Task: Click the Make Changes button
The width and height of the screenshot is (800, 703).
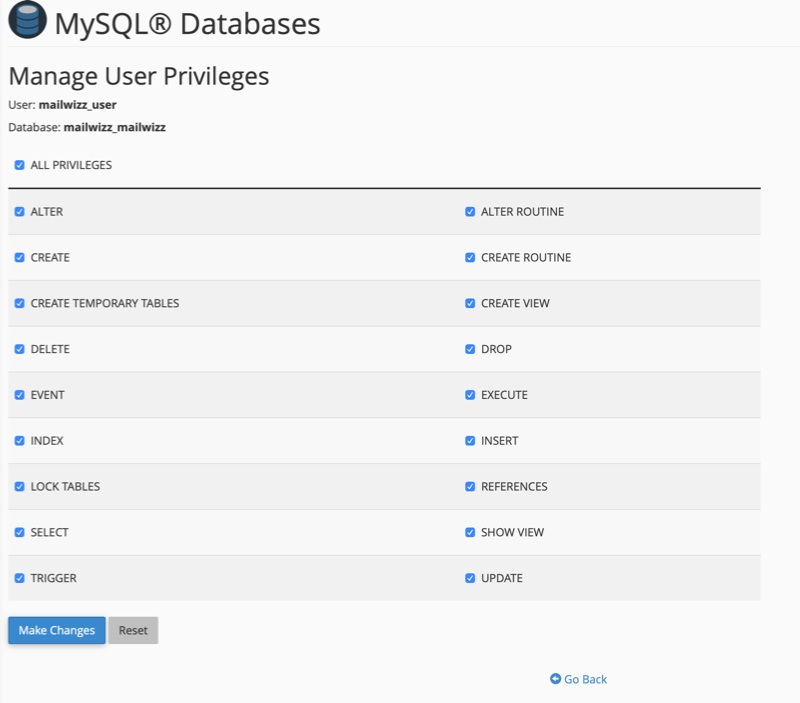Action: [x=57, y=630]
